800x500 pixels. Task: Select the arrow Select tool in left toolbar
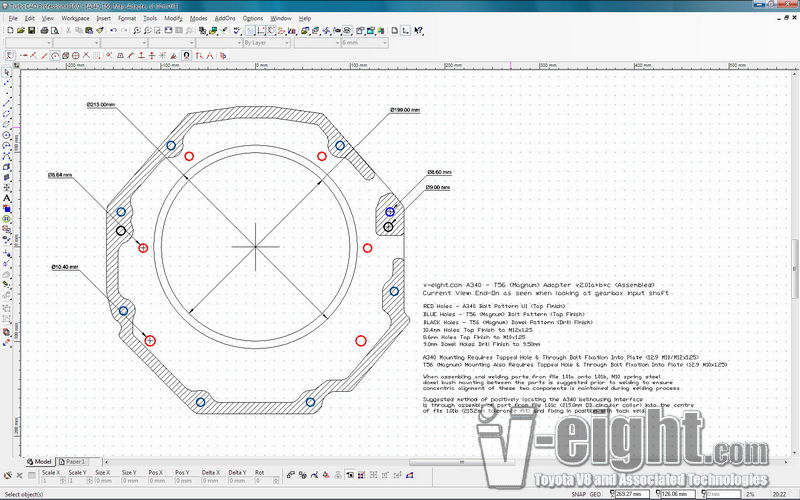tap(7, 72)
